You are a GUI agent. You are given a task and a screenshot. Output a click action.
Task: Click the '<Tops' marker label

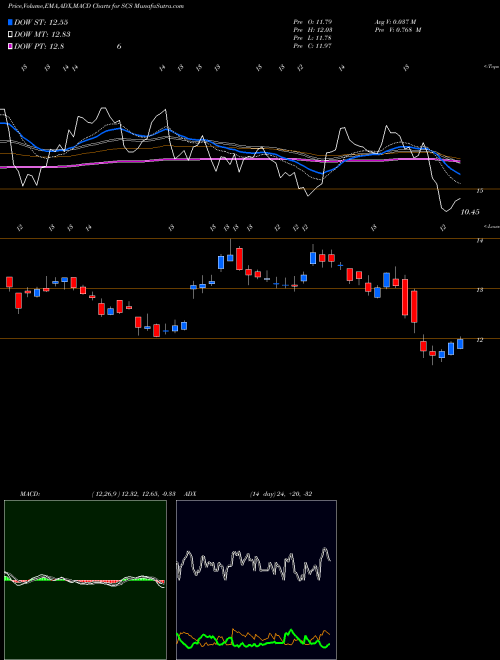pyautogui.click(x=491, y=67)
